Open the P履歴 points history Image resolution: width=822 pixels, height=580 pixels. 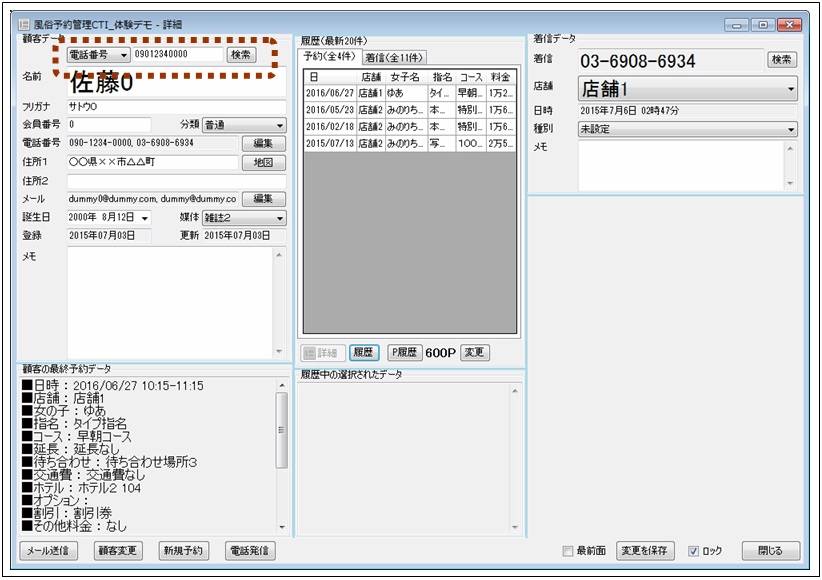coord(404,353)
